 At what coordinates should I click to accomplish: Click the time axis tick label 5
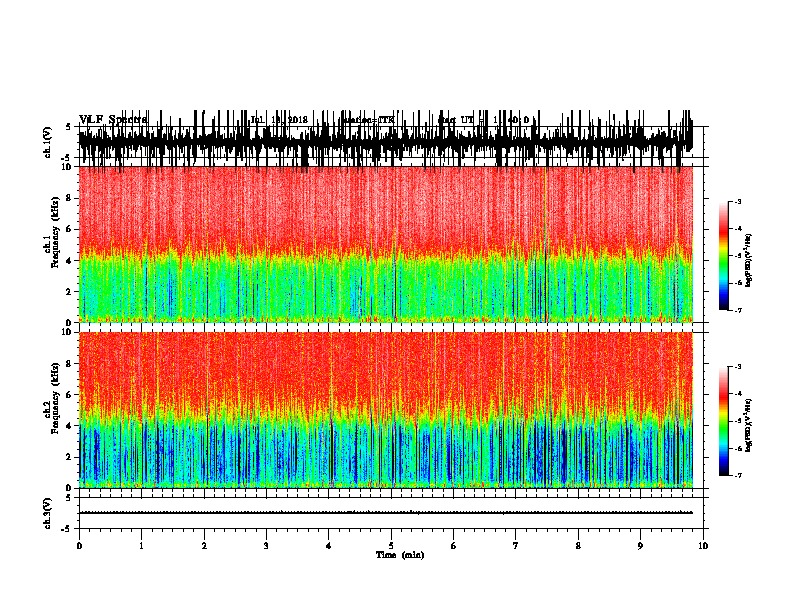[391, 546]
